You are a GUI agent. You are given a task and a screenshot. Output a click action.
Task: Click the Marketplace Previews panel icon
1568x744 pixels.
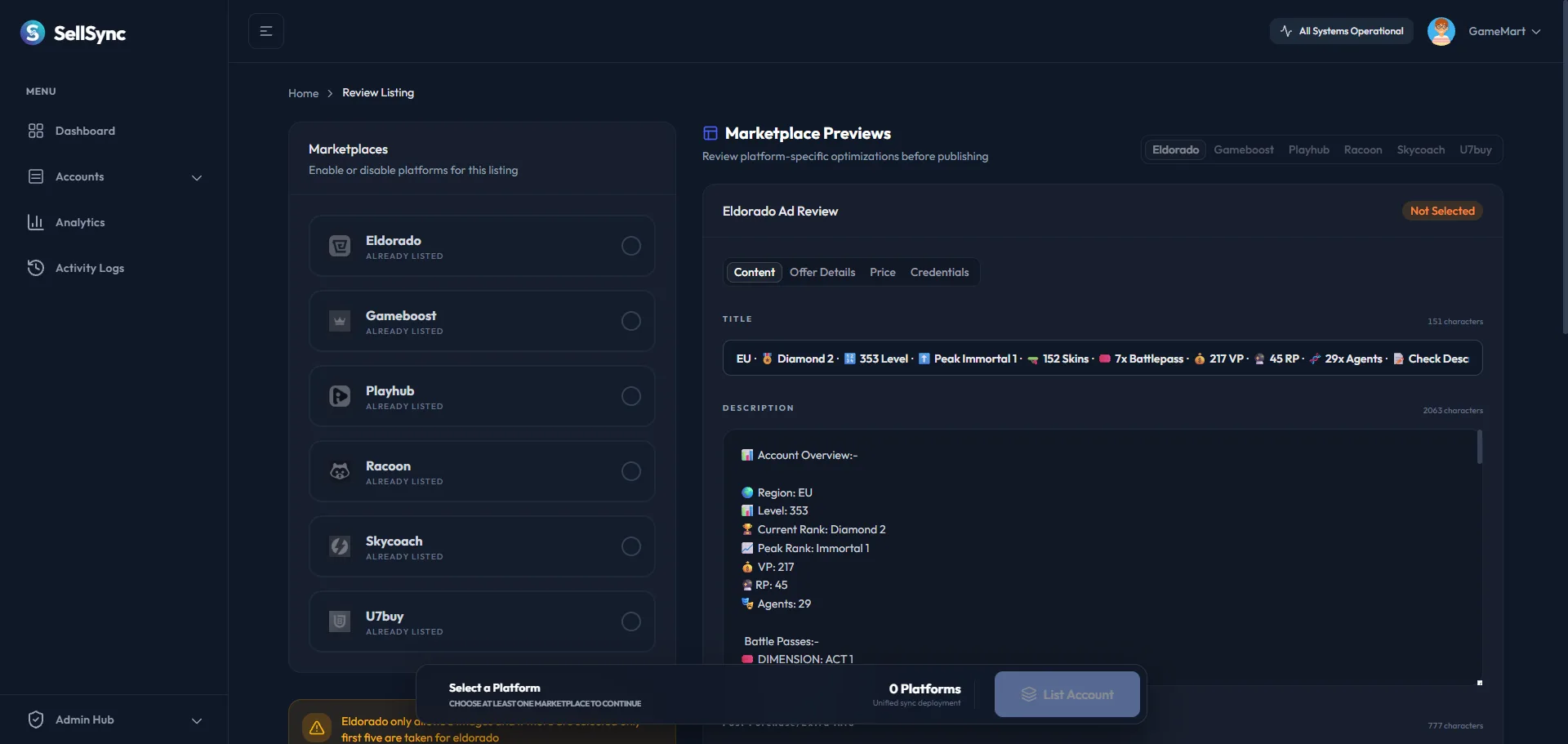click(710, 133)
